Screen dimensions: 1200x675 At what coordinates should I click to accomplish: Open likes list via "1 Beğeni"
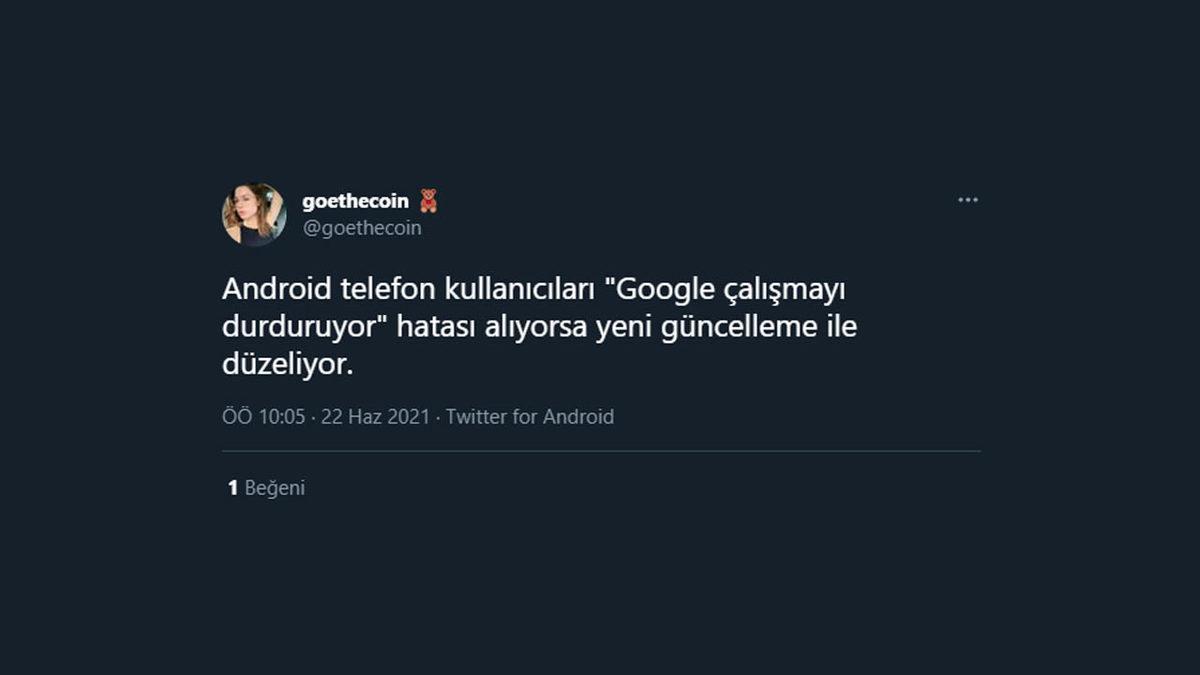265,489
